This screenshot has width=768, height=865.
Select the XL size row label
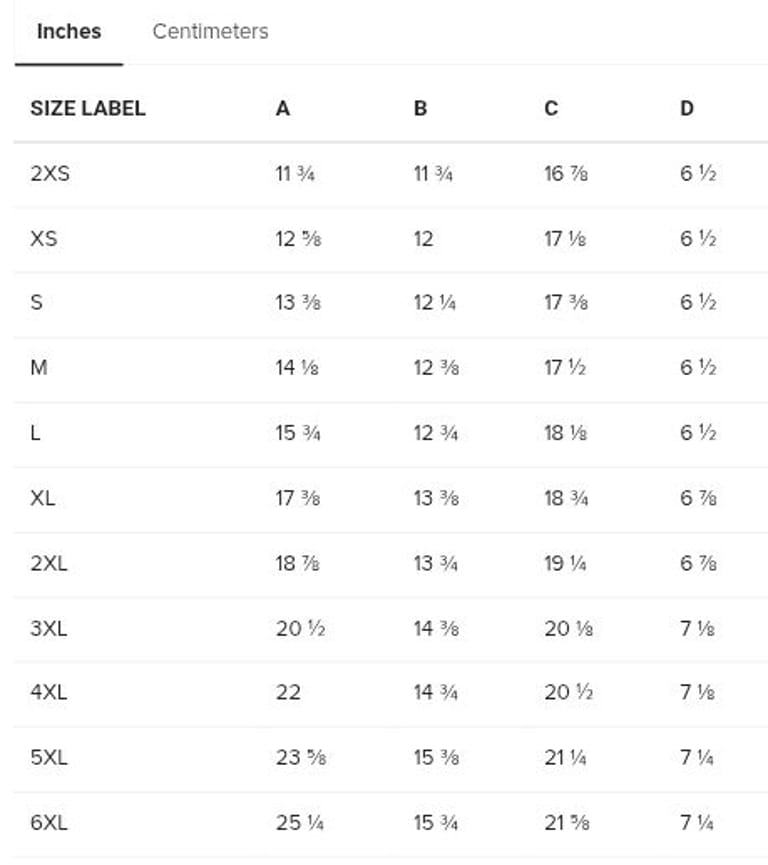tap(43, 498)
